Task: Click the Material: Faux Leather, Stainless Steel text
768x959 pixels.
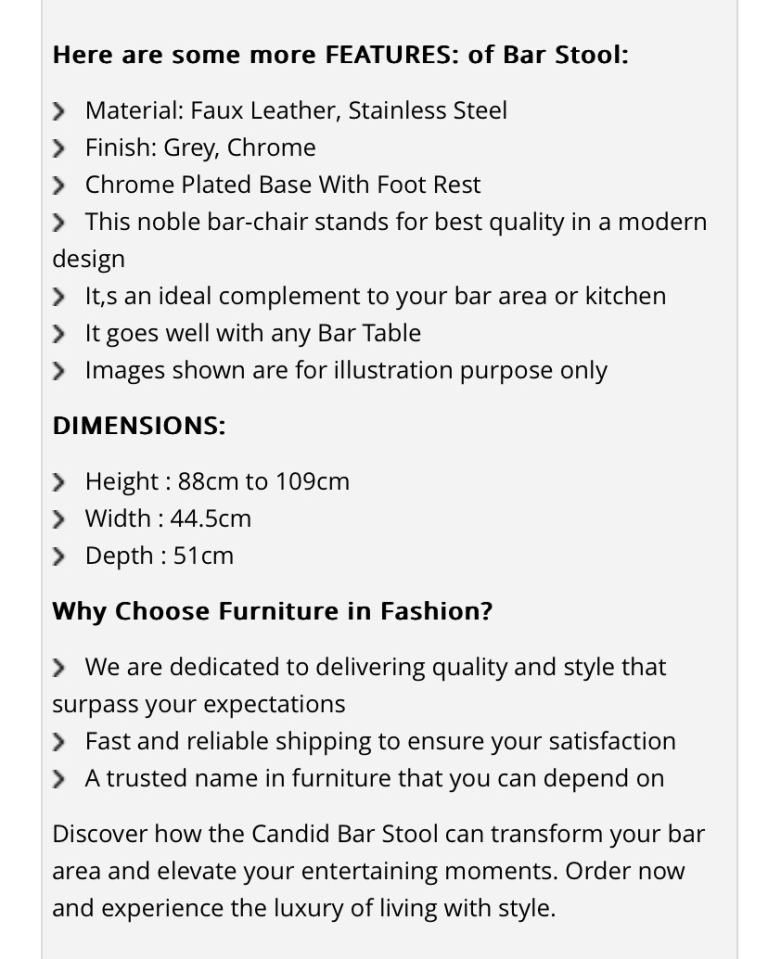Action: (296, 111)
